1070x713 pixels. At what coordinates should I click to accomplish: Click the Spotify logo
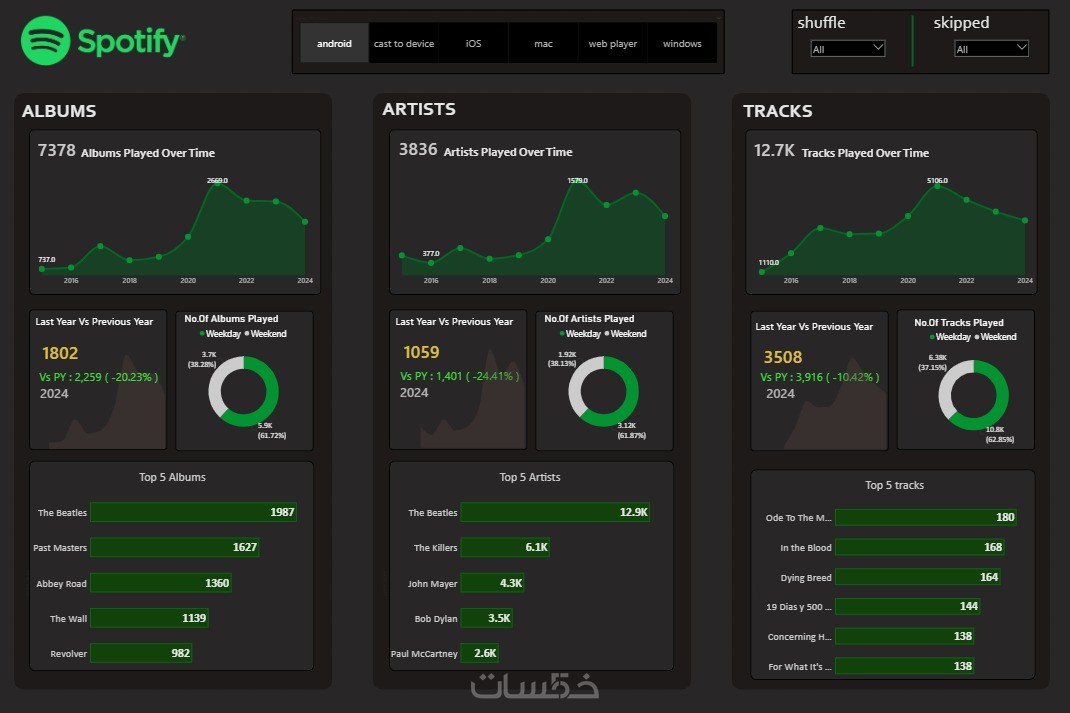[102, 41]
